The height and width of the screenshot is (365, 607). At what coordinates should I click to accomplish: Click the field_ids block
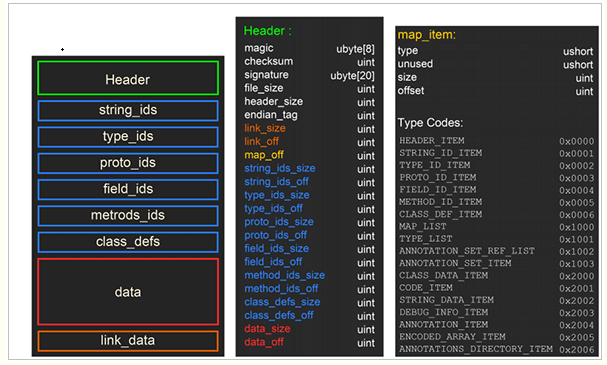tap(128, 189)
